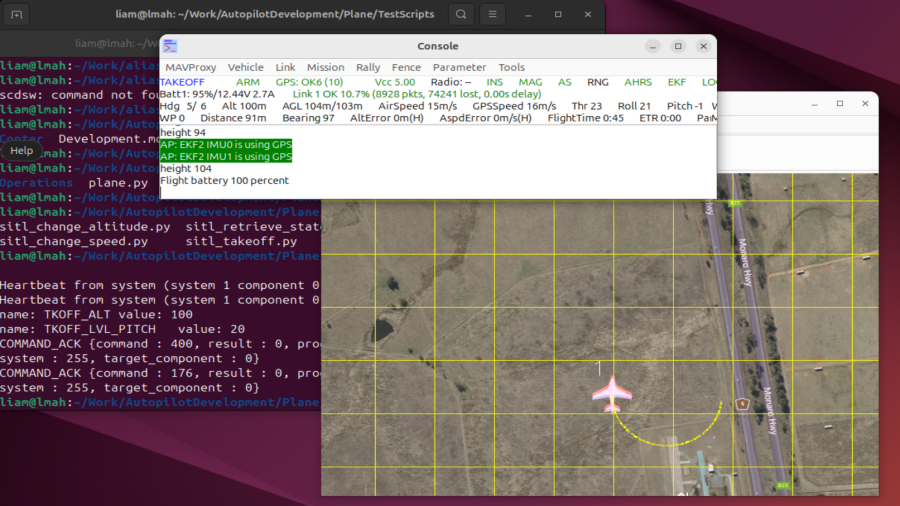Click the AirSpeed 15m/s readout

click(x=417, y=106)
